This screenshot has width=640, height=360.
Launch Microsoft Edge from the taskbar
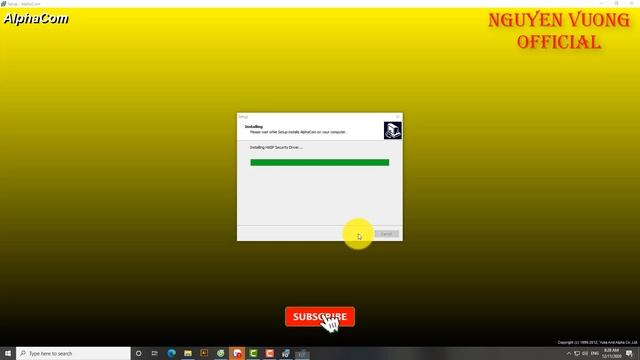[171, 353]
